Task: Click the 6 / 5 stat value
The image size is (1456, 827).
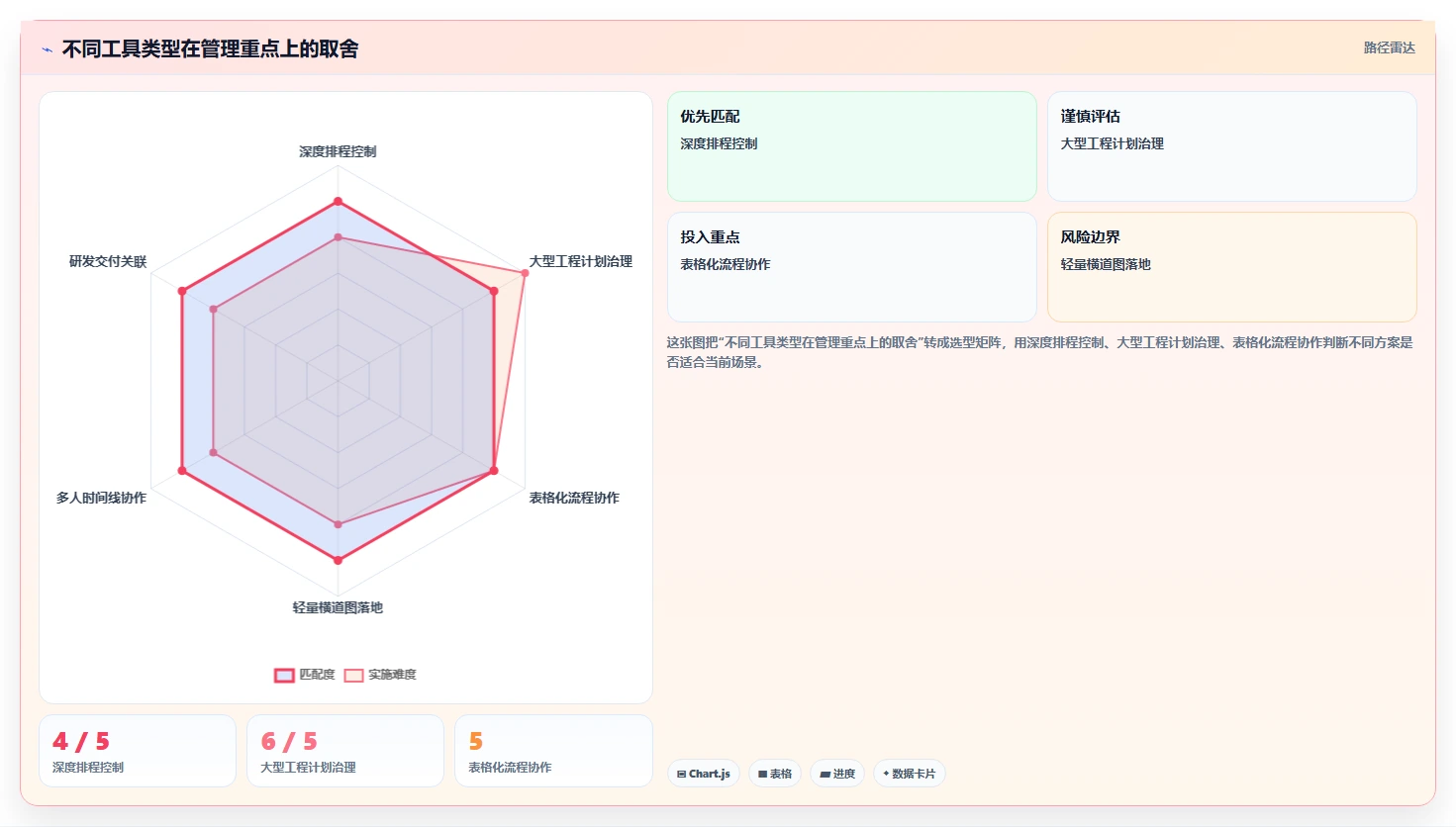Action: (289, 741)
